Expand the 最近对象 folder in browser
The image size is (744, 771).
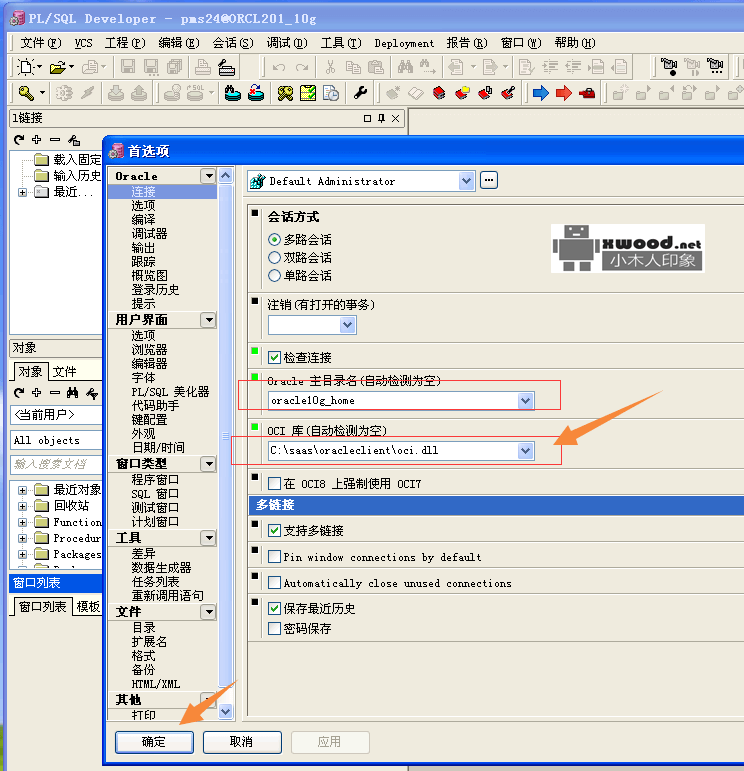point(22,490)
